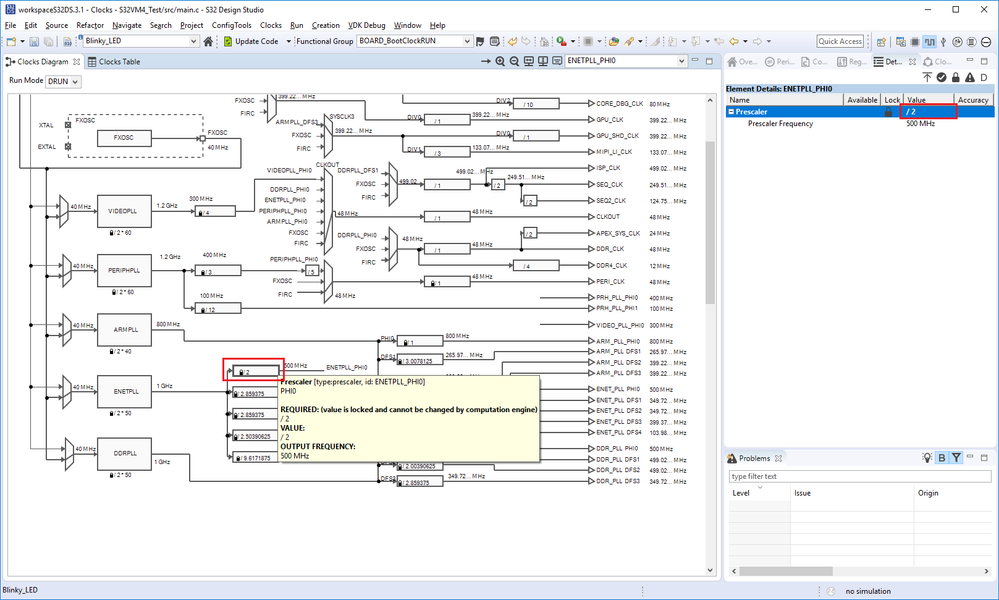Click the flag icon after functional group combo
The height and width of the screenshot is (600, 999).
(x=480, y=41)
